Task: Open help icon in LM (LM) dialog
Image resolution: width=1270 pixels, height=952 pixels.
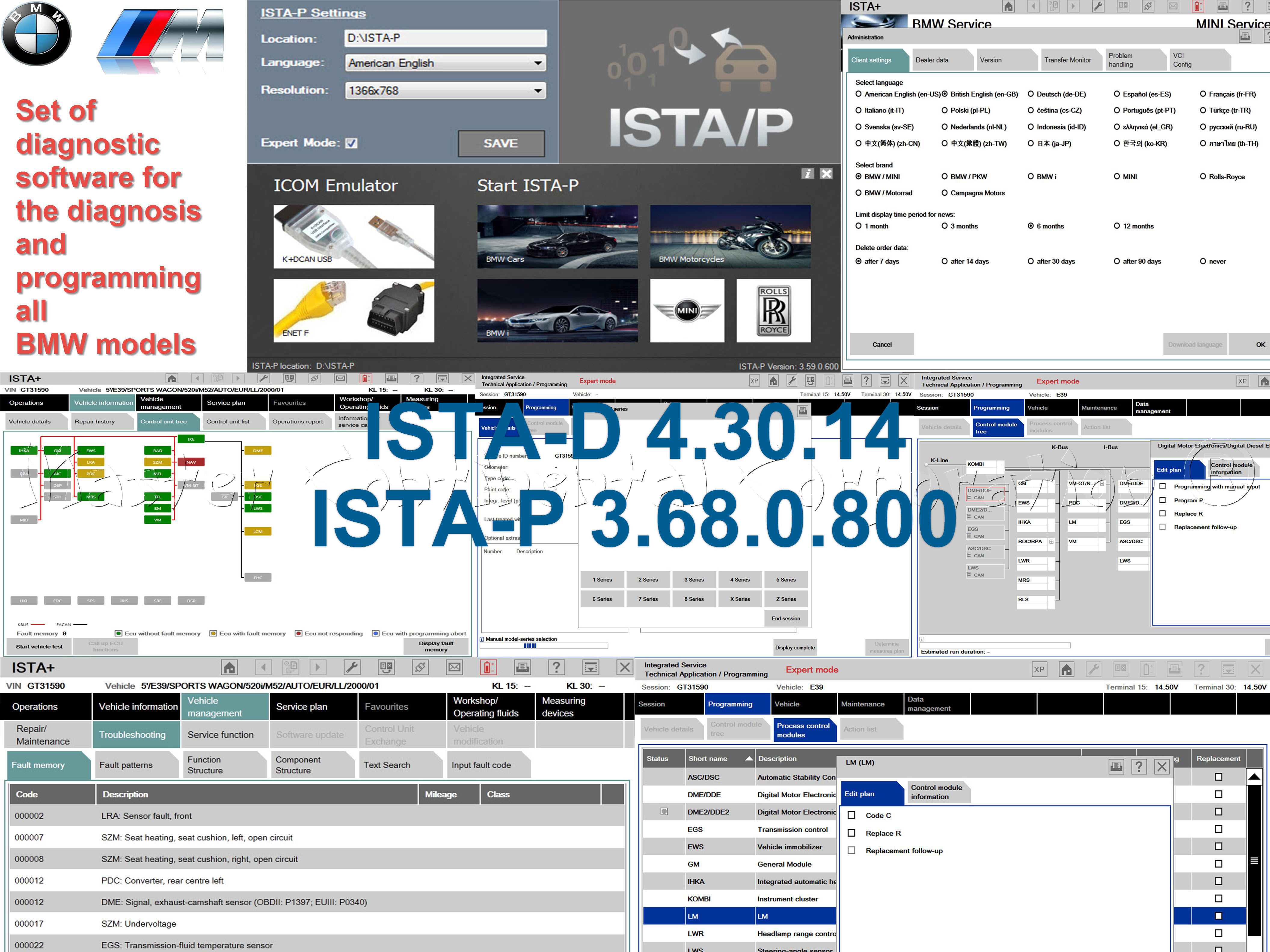Action: point(1139,767)
